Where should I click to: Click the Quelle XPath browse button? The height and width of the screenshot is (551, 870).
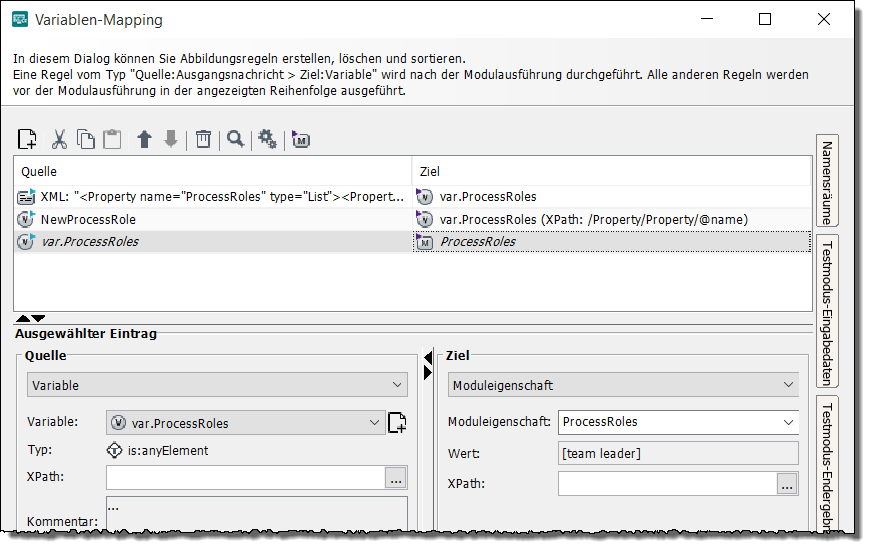[395, 478]
